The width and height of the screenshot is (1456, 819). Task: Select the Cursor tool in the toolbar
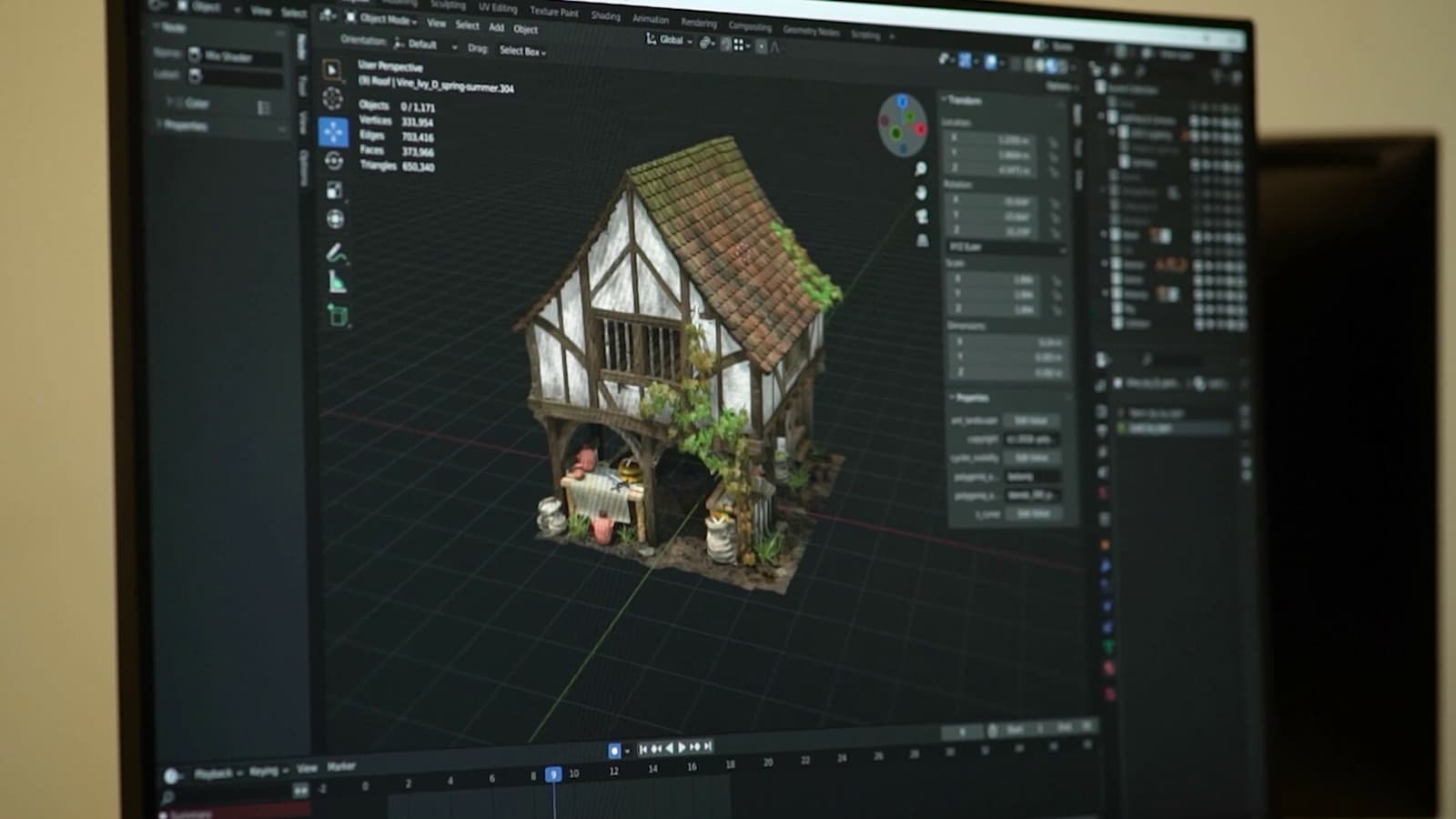click(333, 98)
